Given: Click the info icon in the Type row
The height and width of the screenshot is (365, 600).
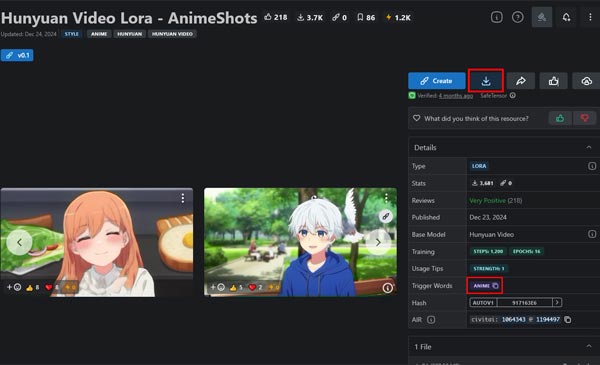Looking at the screenshot, I should [x=592, y=166].
